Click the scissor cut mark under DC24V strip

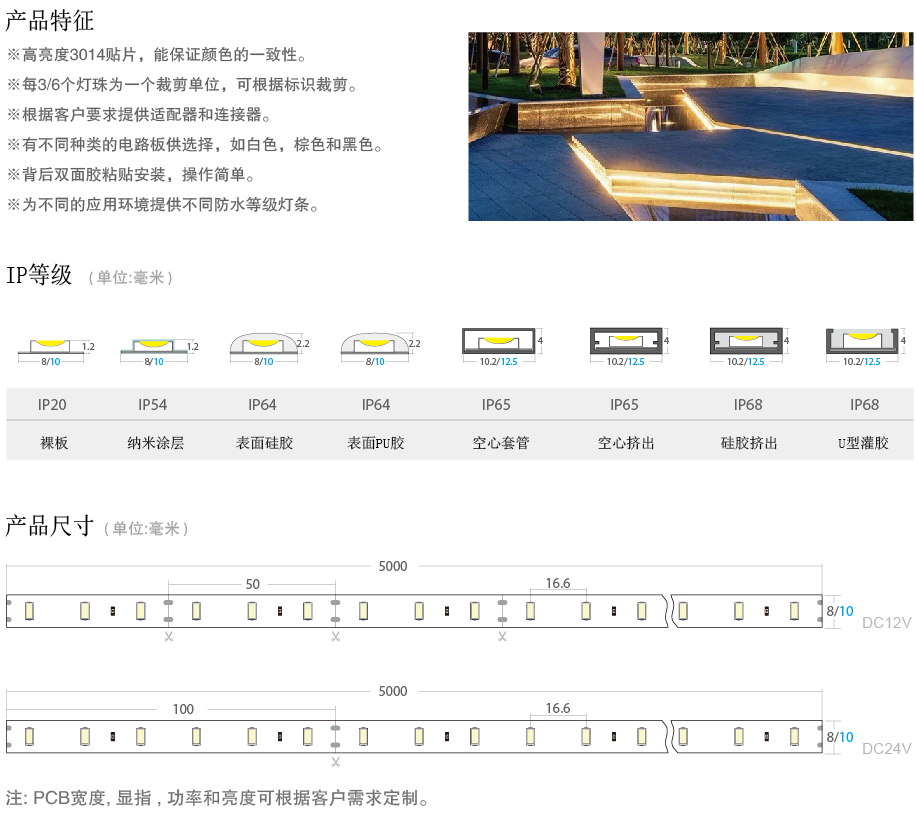point(336,763)
